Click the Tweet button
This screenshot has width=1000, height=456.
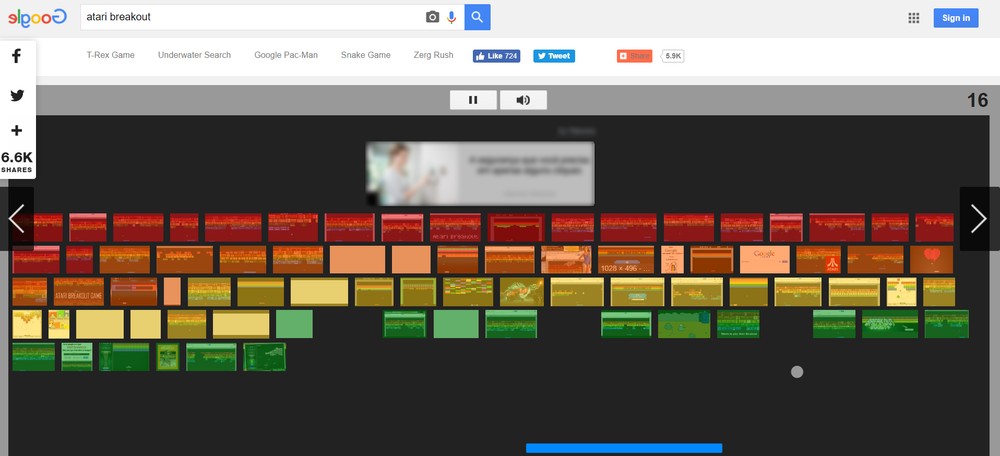click(553, 56)
